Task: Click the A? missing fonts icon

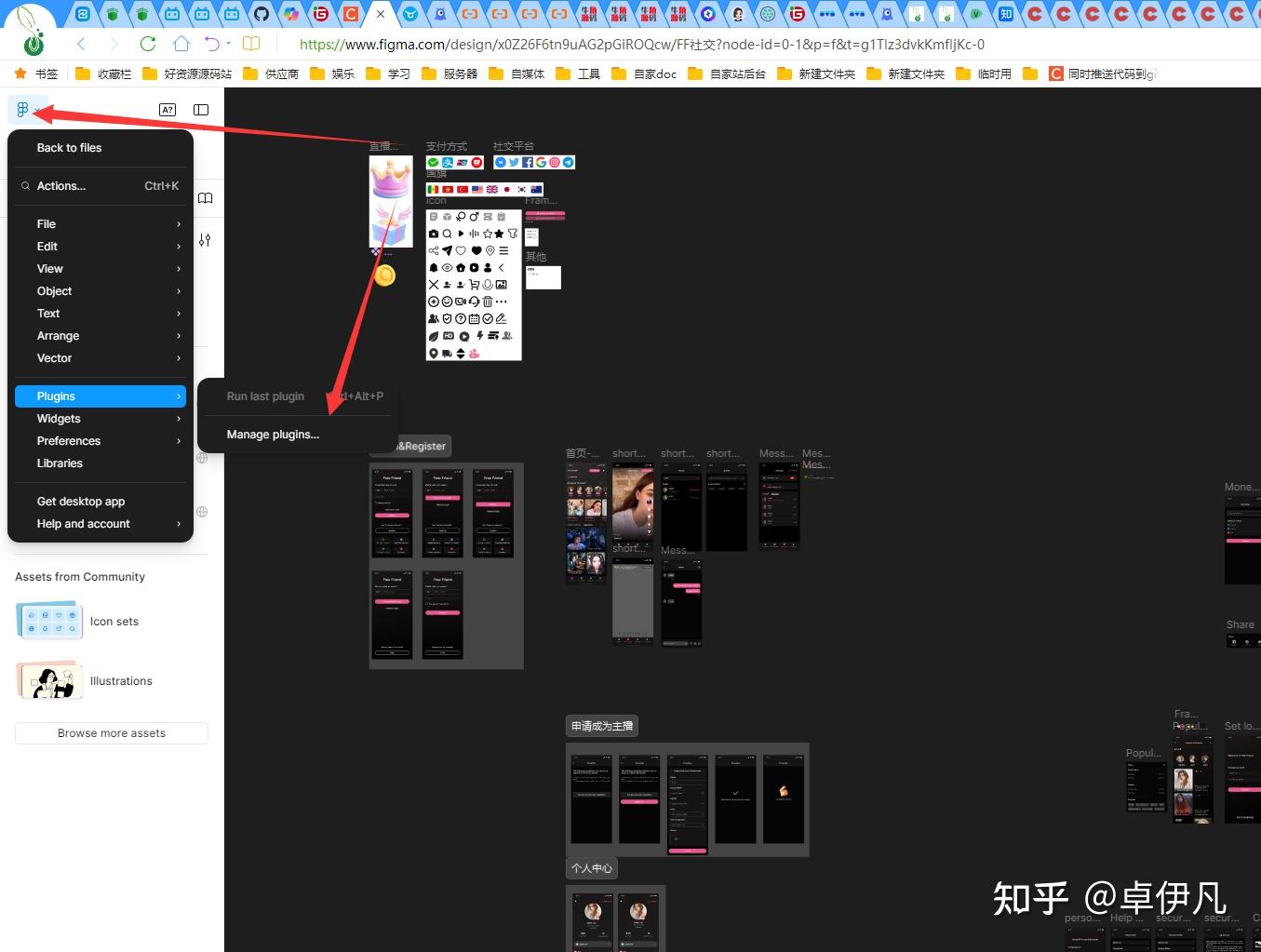Action: click(x=168, y=110)
